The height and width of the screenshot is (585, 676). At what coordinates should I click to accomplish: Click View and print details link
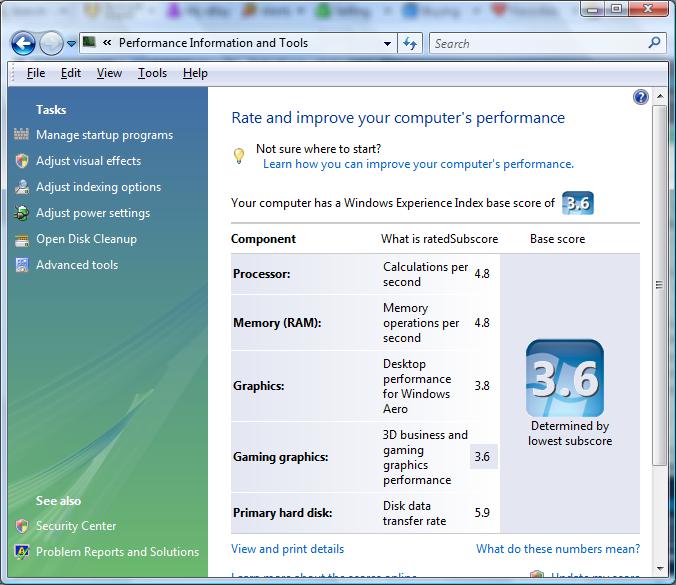pyautogui.click(x=288, y=549)
